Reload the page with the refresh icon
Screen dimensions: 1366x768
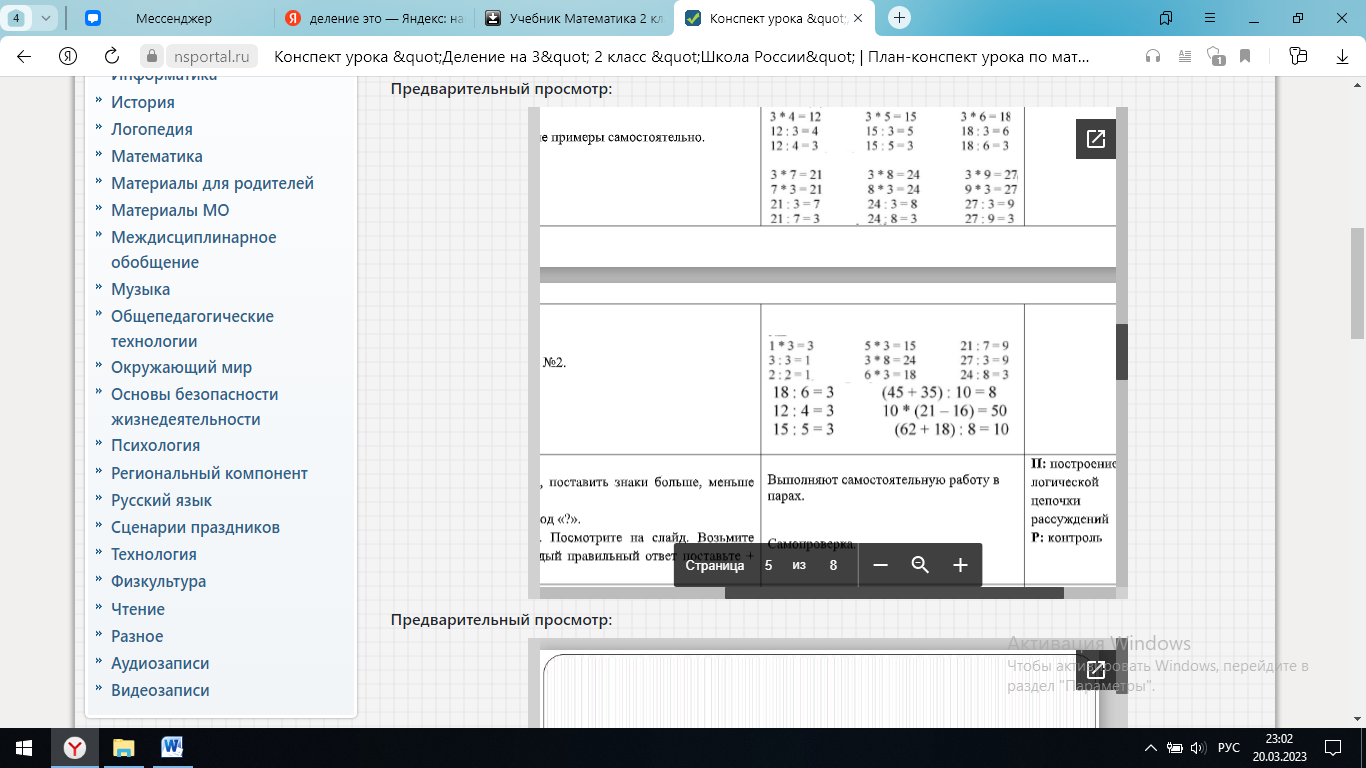pos(112,56)
